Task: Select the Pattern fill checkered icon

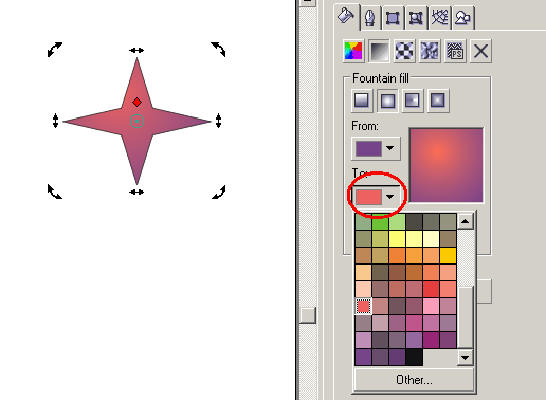Action: (x=404, y=51)
